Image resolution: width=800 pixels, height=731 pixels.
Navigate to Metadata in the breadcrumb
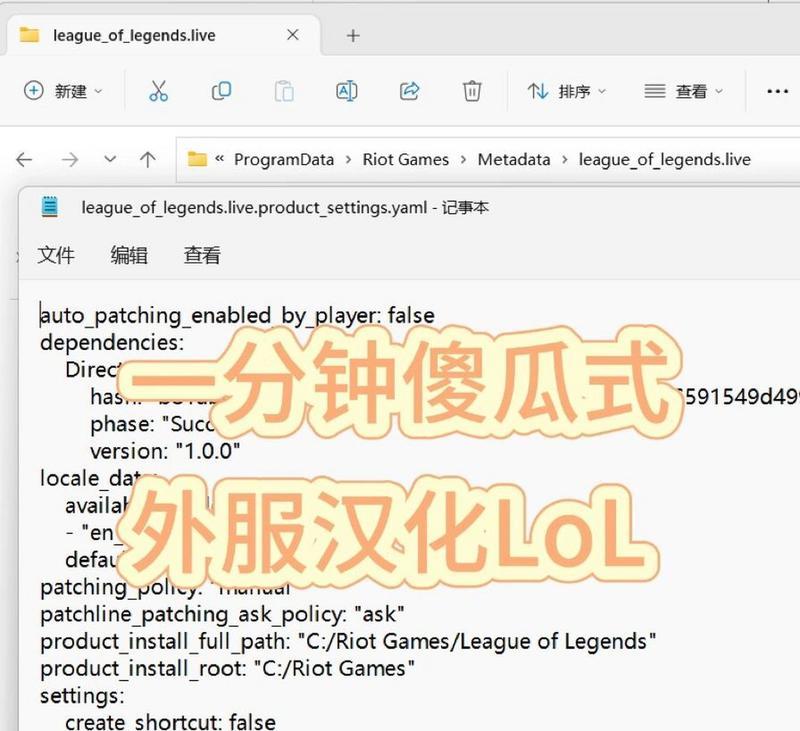pyautogui.click(x=514, y=160)
